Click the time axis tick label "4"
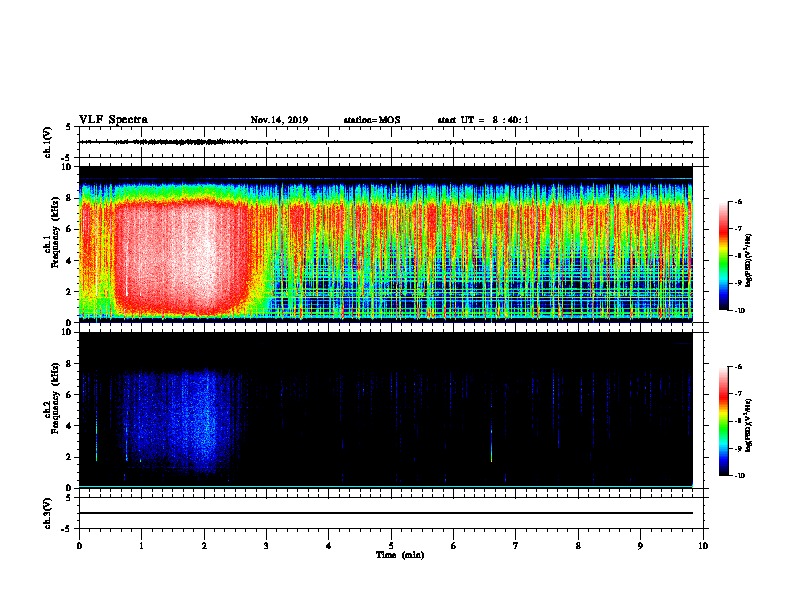Image resolution: width=792 pixels, height=612 pixels. (329, 546)
